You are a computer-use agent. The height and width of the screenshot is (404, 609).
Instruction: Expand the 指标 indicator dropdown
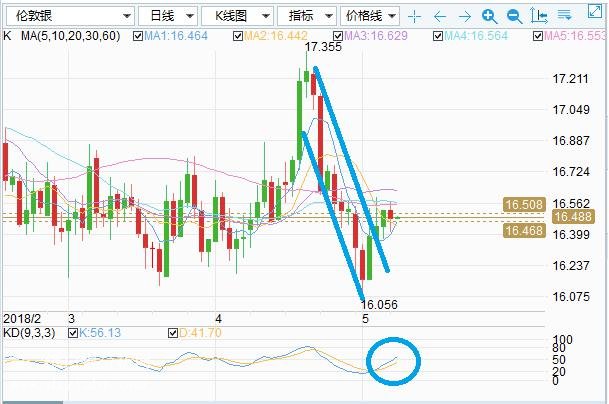point(307,16)
